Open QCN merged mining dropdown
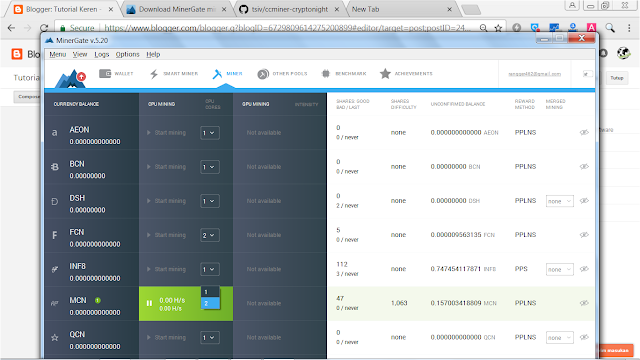640x360 pixels. tap(560, 338)
